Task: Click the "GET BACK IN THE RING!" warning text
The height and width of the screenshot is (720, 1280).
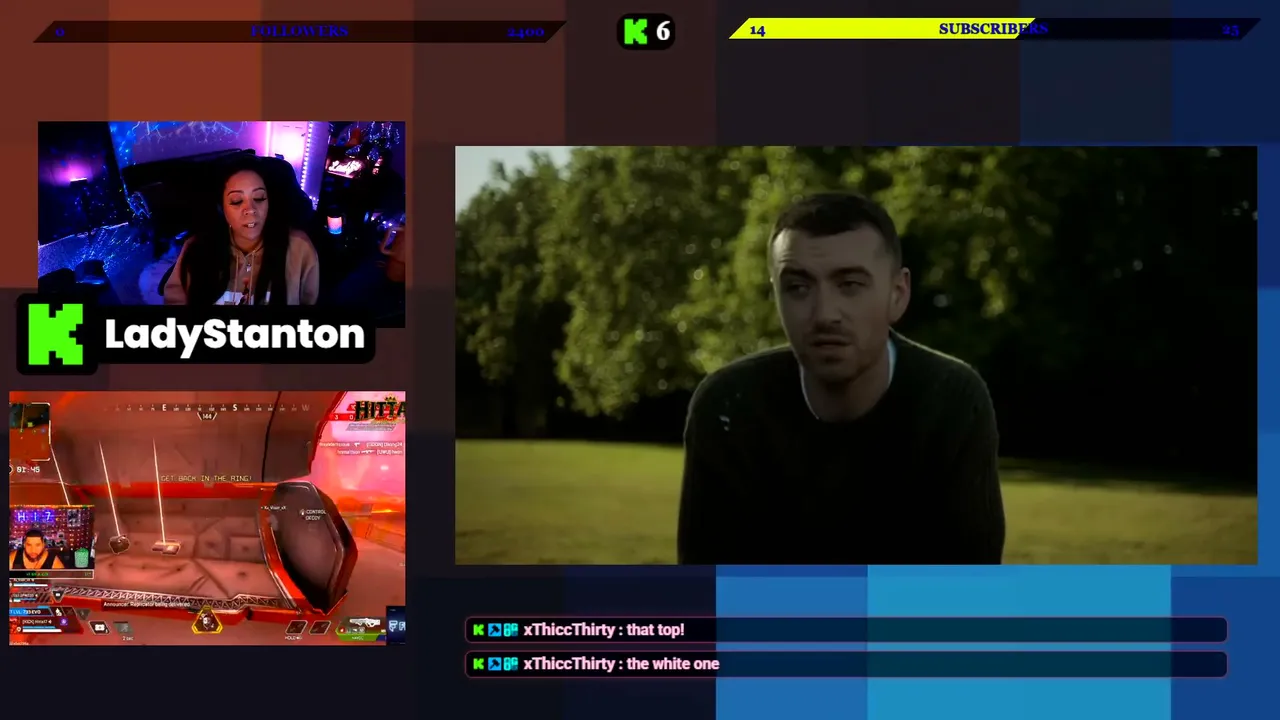Action: (x=206, y=478)
